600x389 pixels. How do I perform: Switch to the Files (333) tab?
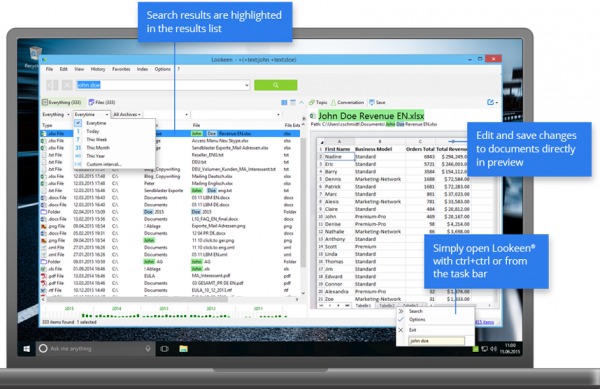(x=102, y=103)
